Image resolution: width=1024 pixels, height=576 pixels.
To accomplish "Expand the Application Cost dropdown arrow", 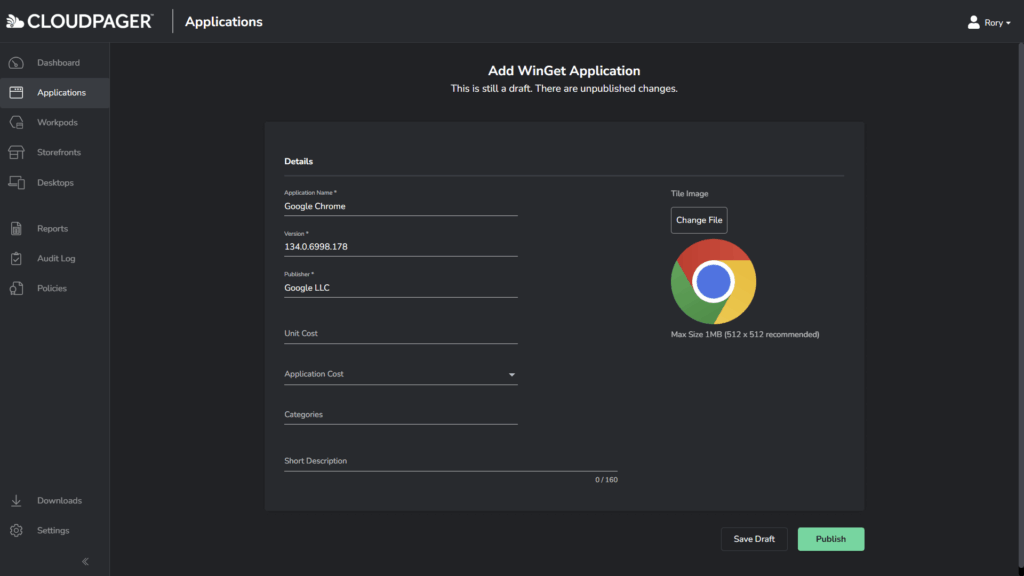I will [512, 375].
